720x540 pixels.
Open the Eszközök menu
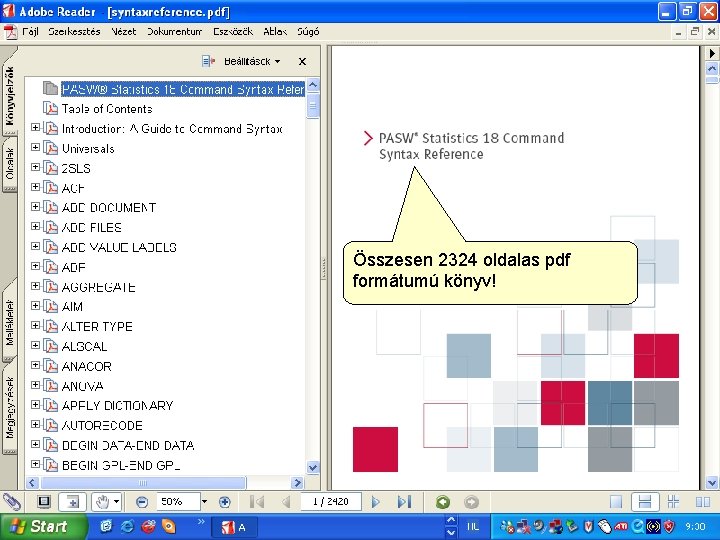pos(233,32)
